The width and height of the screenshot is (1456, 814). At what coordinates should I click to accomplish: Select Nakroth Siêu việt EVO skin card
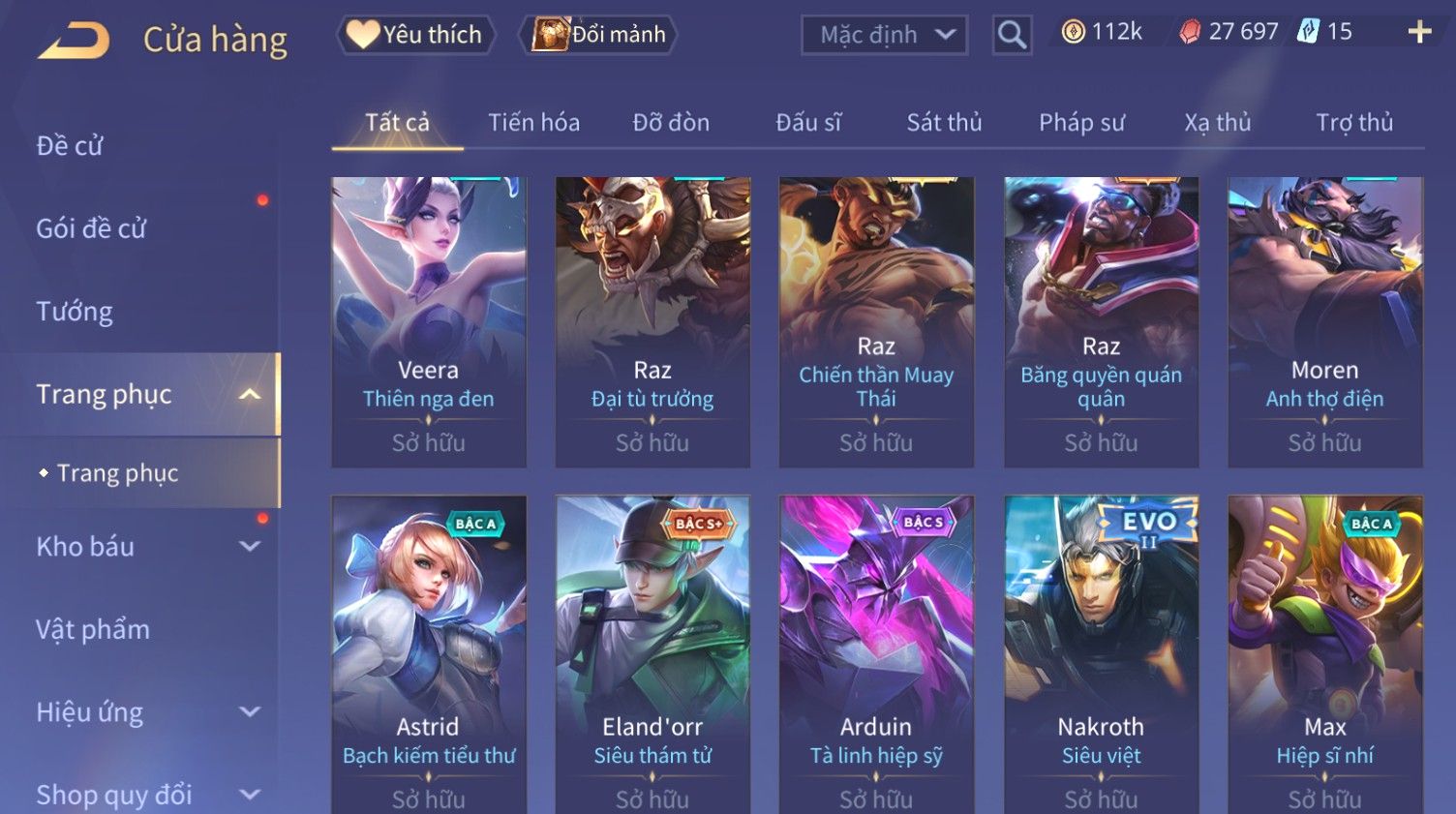pos(1101,654)
